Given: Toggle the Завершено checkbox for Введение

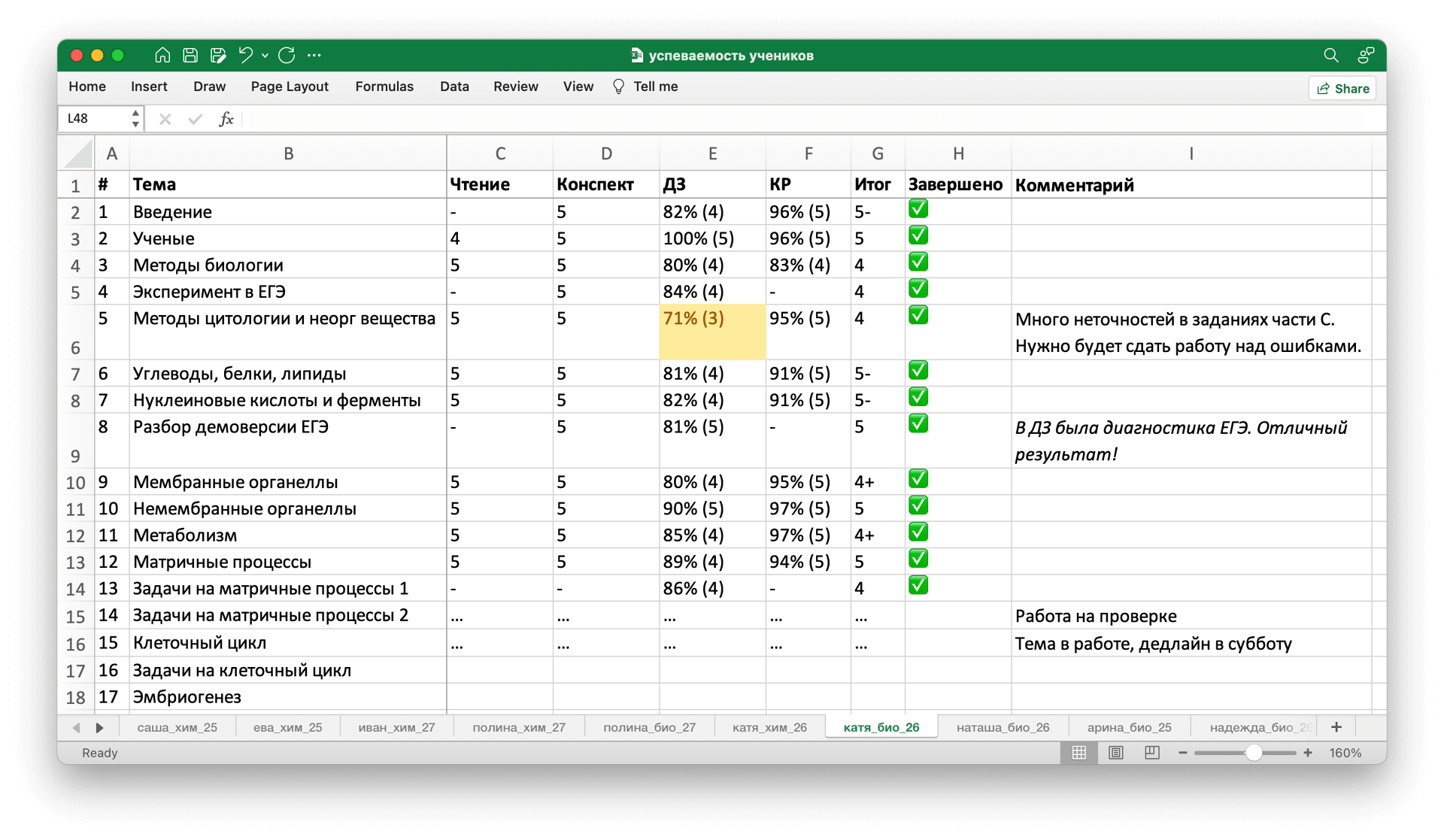Looking at the screenshot, I should point(918,209).
